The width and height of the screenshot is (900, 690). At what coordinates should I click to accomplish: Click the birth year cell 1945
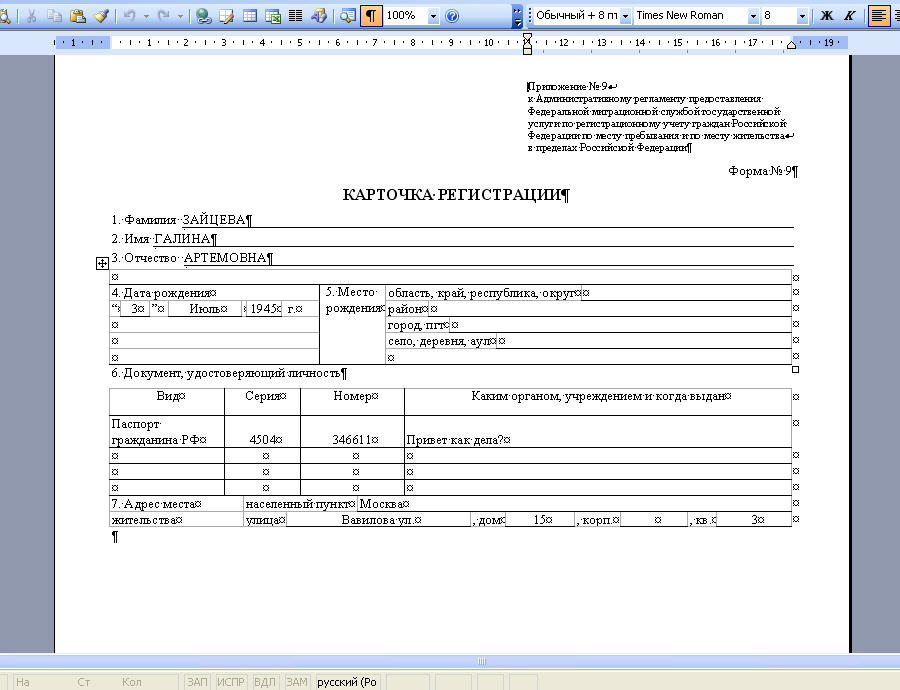pyautogui.click(x=264, y=309)
